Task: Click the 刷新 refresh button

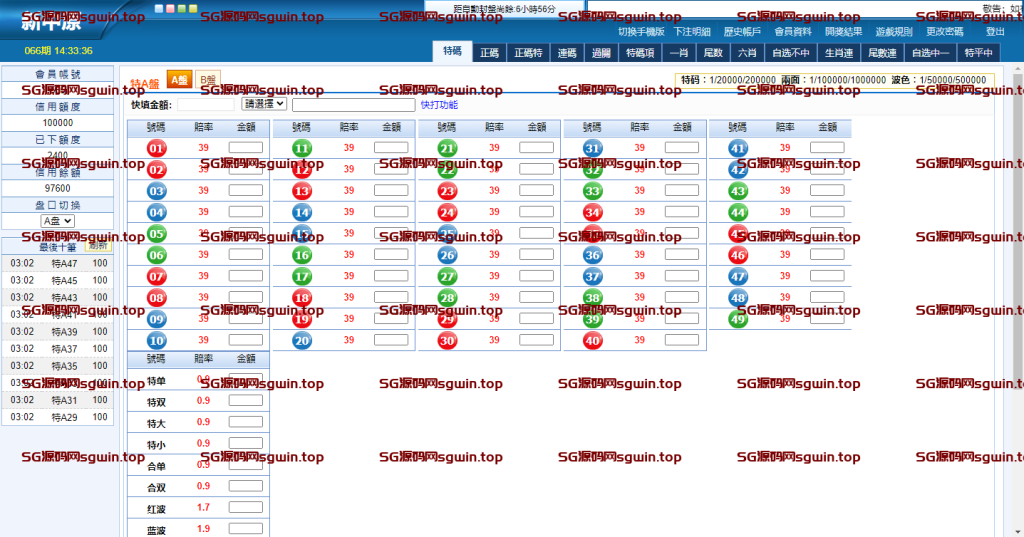Action: pos(98,246)
